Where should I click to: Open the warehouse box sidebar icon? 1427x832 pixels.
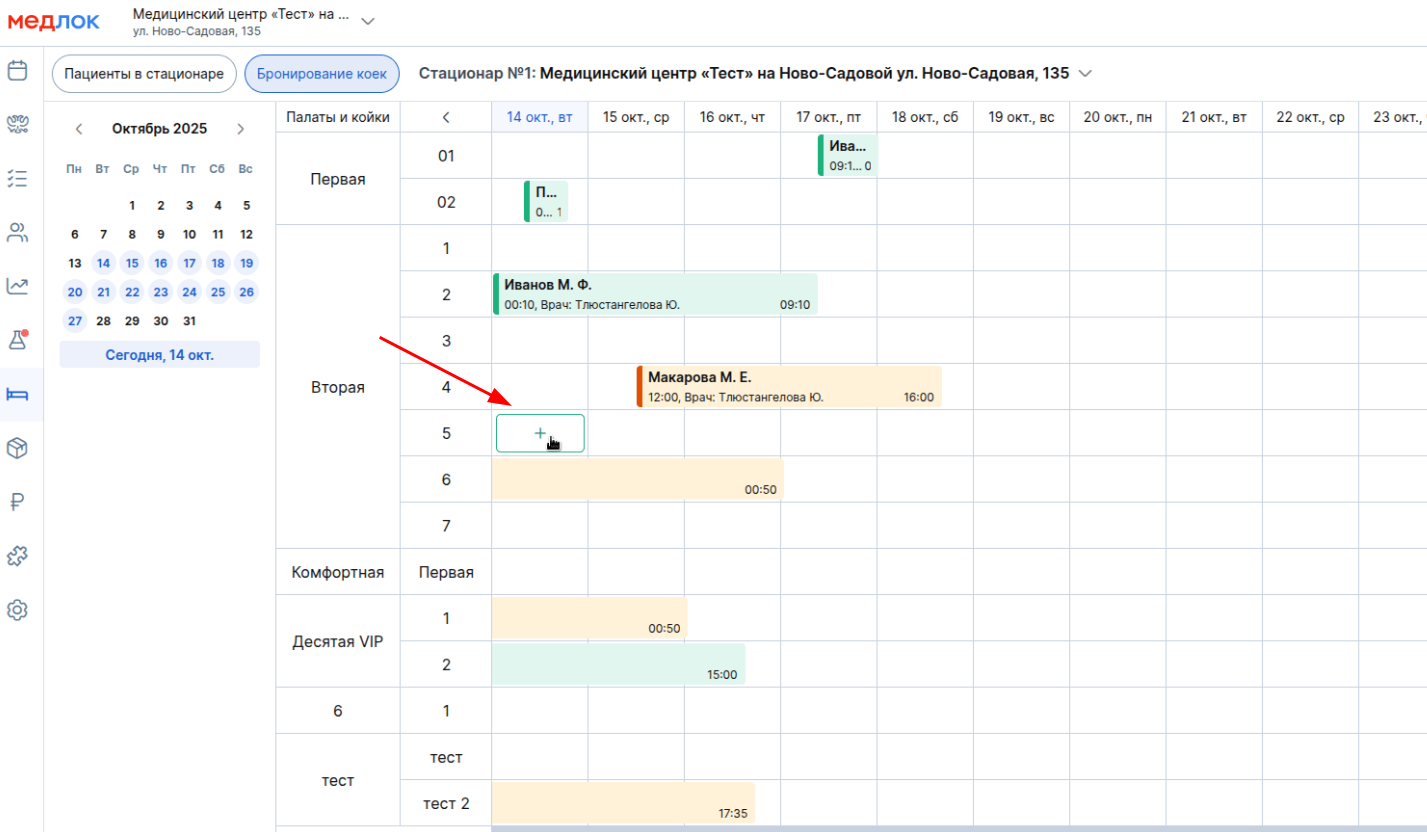(17, 448)
